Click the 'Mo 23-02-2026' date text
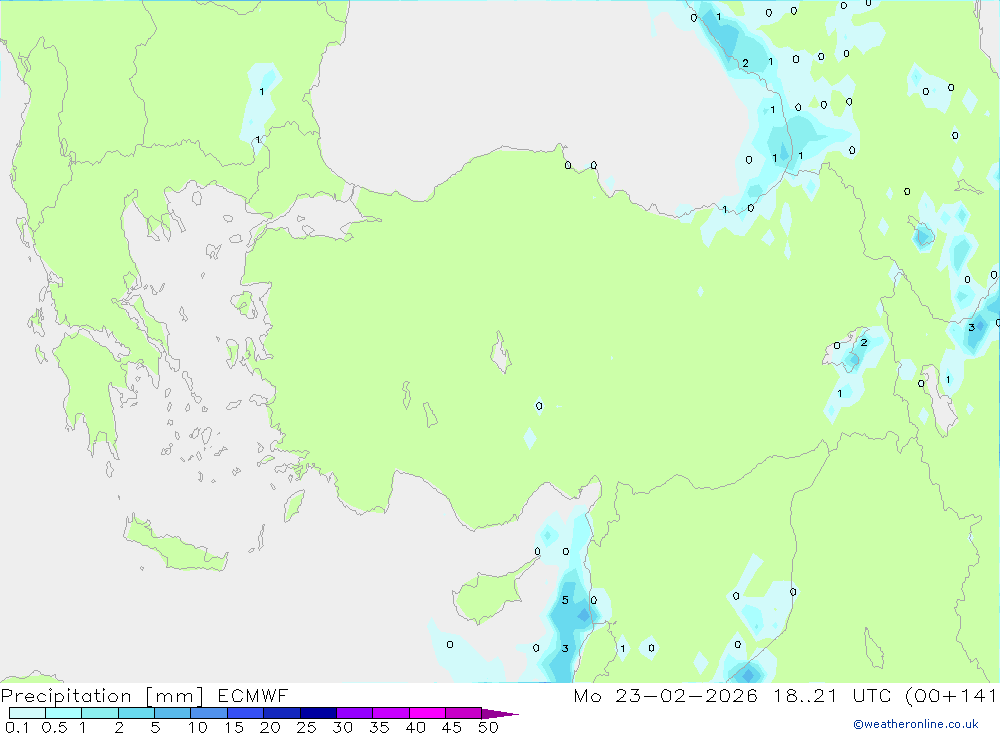Image resolution: width=1000 pixels, height=733 pixels. coord(666,695)
